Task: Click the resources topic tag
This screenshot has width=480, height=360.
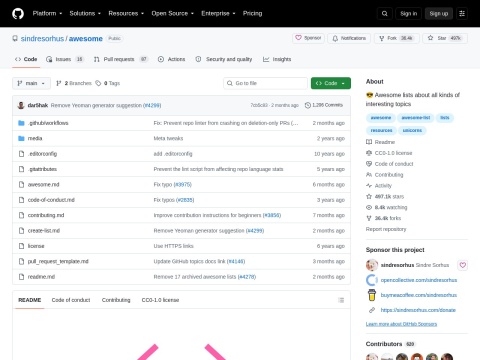Action: coord(382,130)
